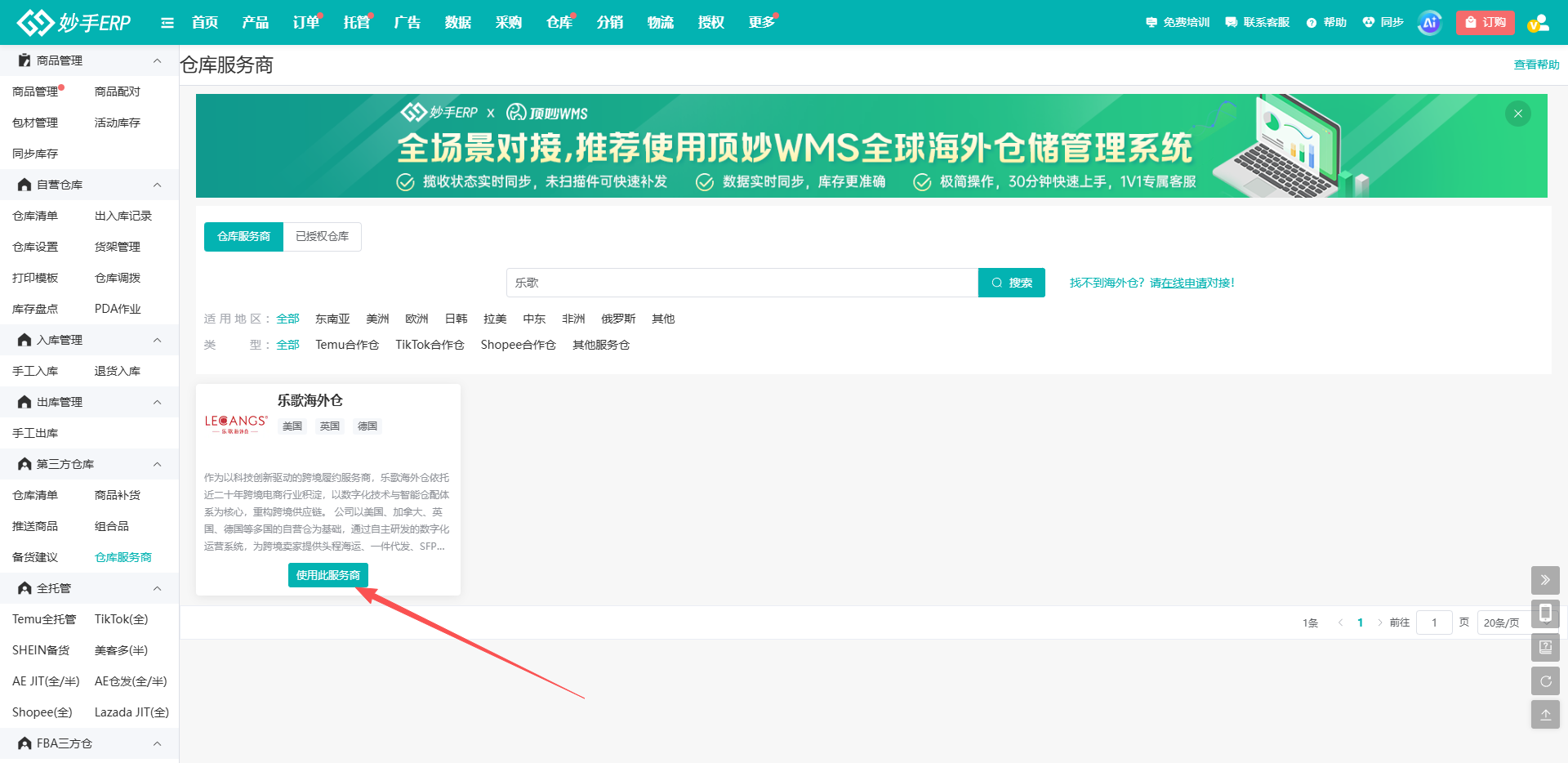
Task: Filter type by TikTok合作仓
Action: tap(430, 345)
